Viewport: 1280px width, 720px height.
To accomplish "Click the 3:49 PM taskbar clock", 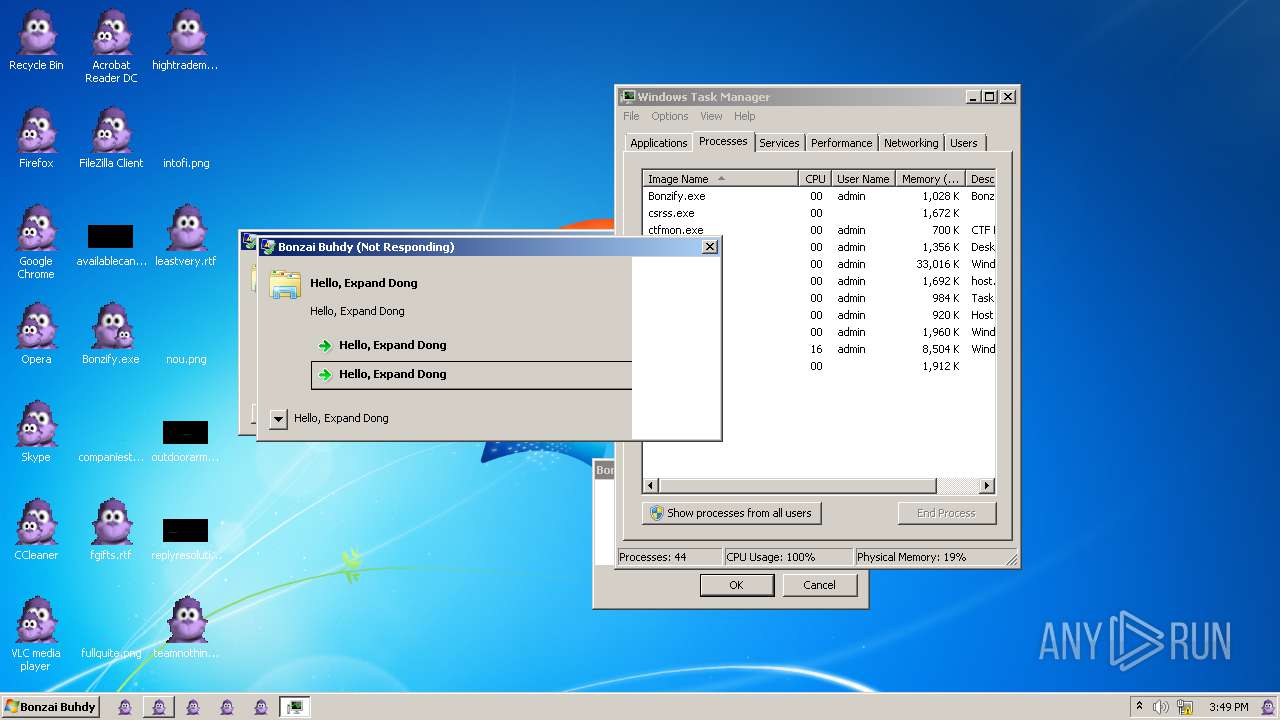I will 1228,707.
